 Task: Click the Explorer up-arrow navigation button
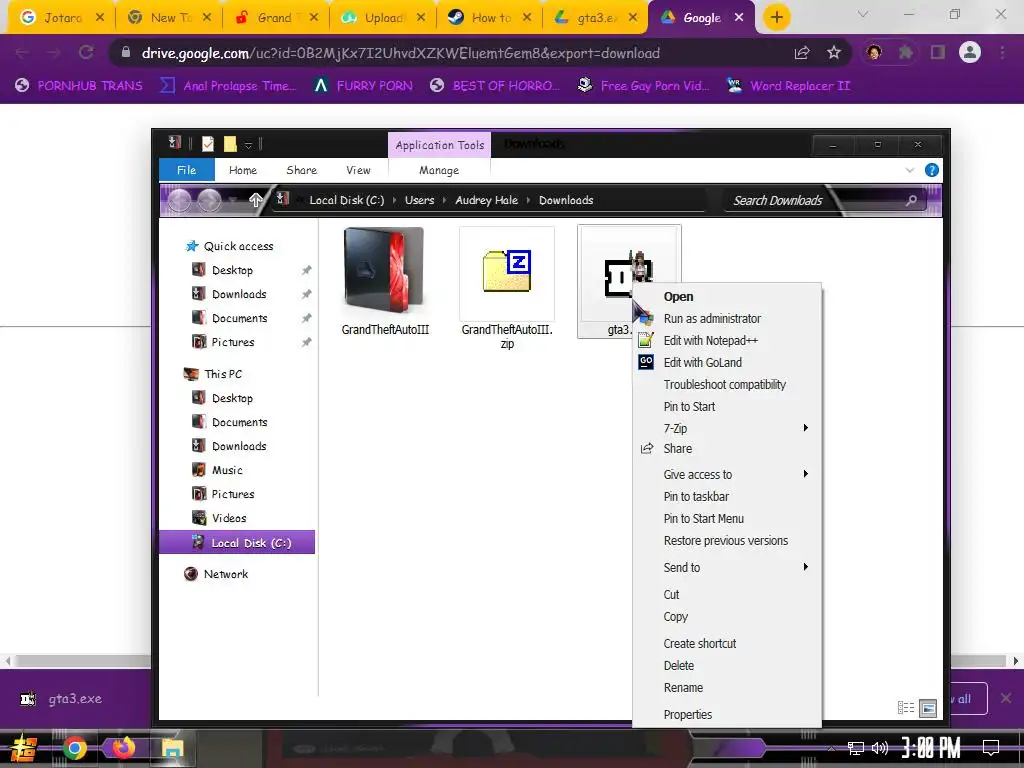255,200
